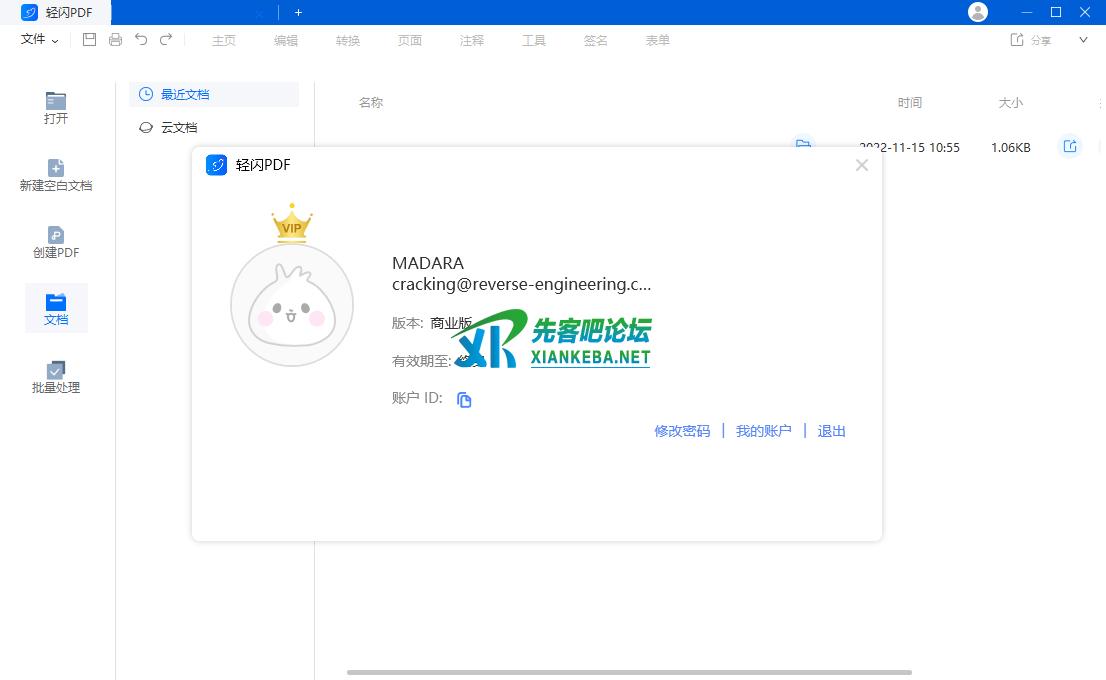Click 退出 to log out
The width and height of the screenshot is (1106, 680).
tap(831, 431)
